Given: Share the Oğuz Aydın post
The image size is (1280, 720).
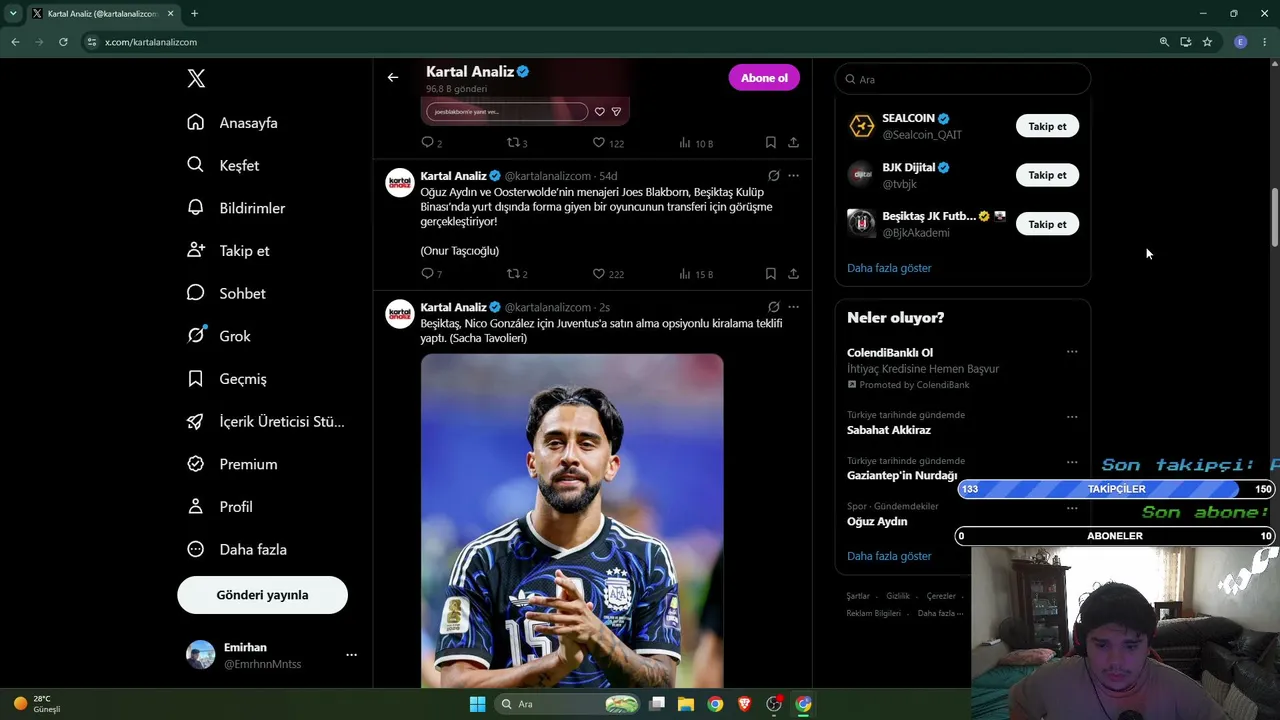Looking at the screenshot, I should click(x=793, y=274).
